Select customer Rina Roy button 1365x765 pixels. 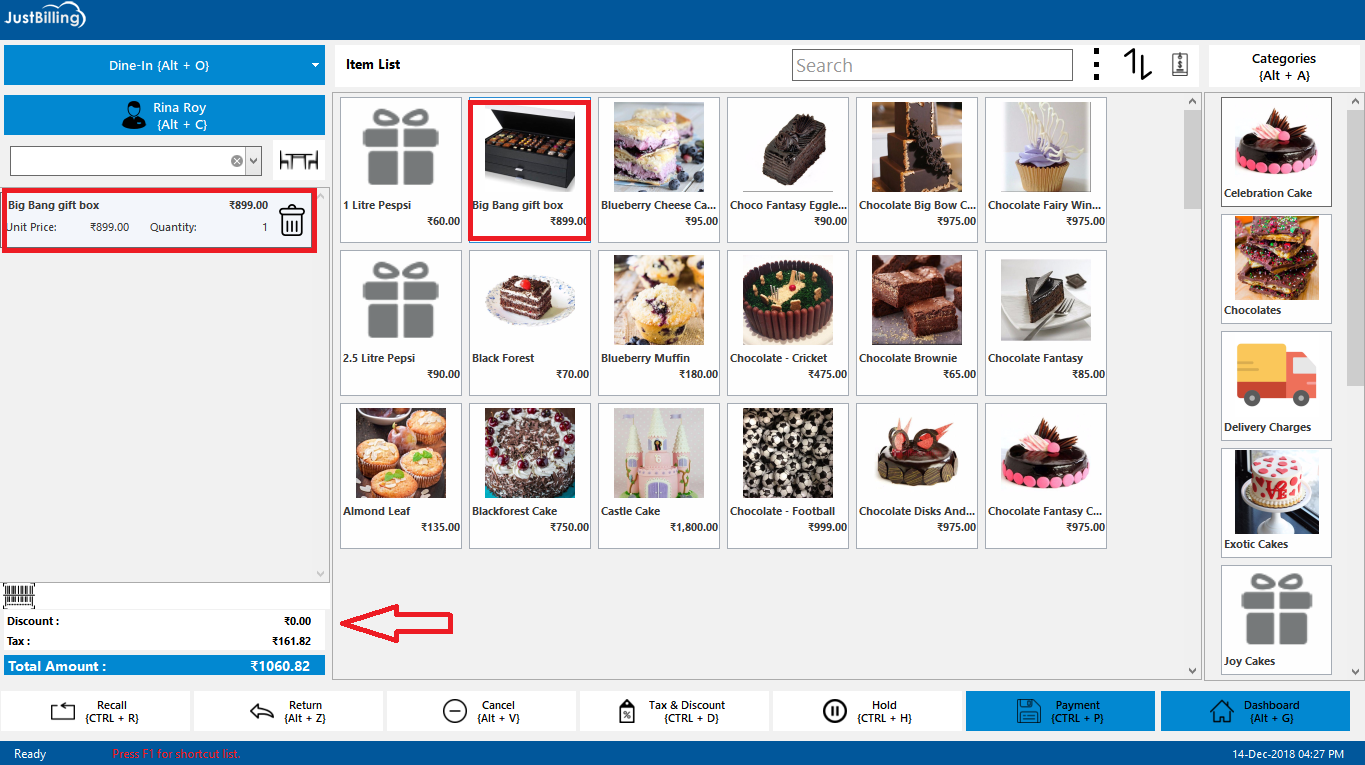(165, 115)
